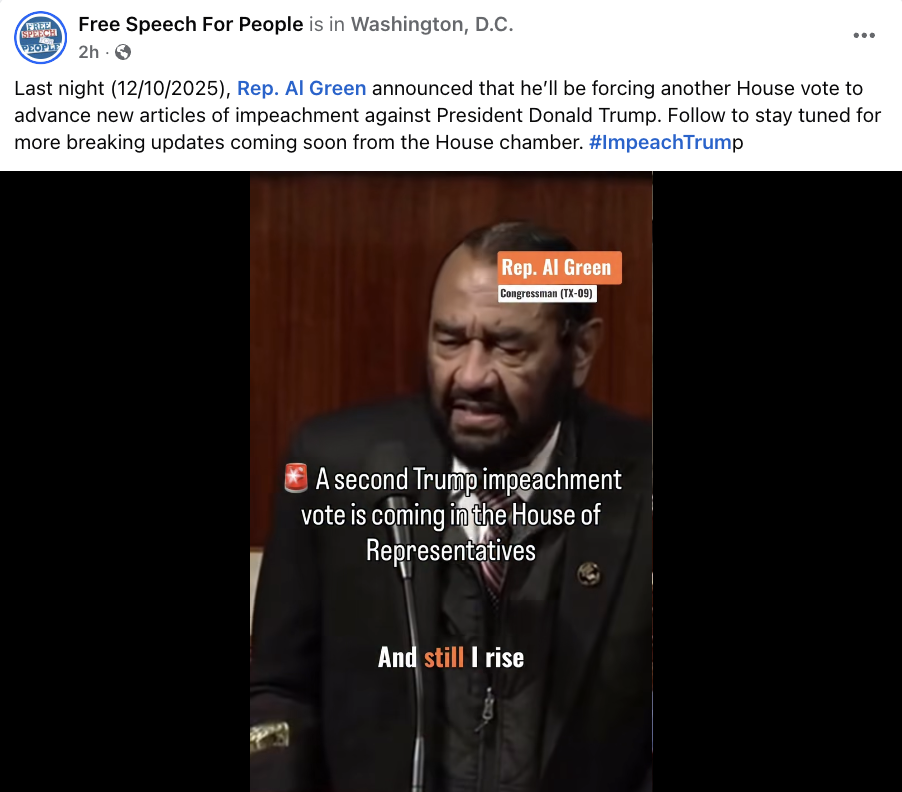902x792 pixels.
Task: Click the red siren emoji in caption
Action: (x=296, y=479)
